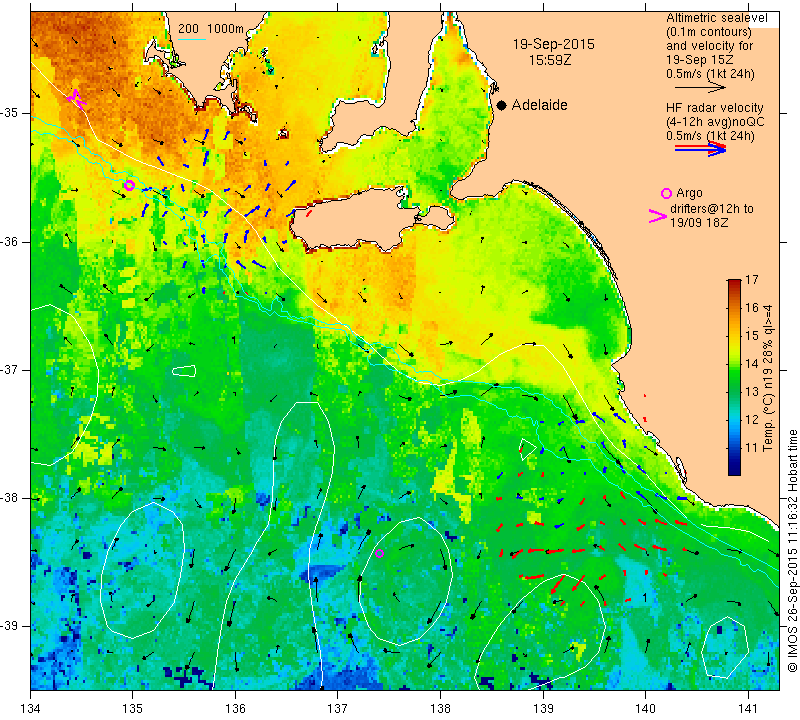This screenshot has width=800, height=720.
Task: Click longitude axis label 139
Action: tap(543, 709)
